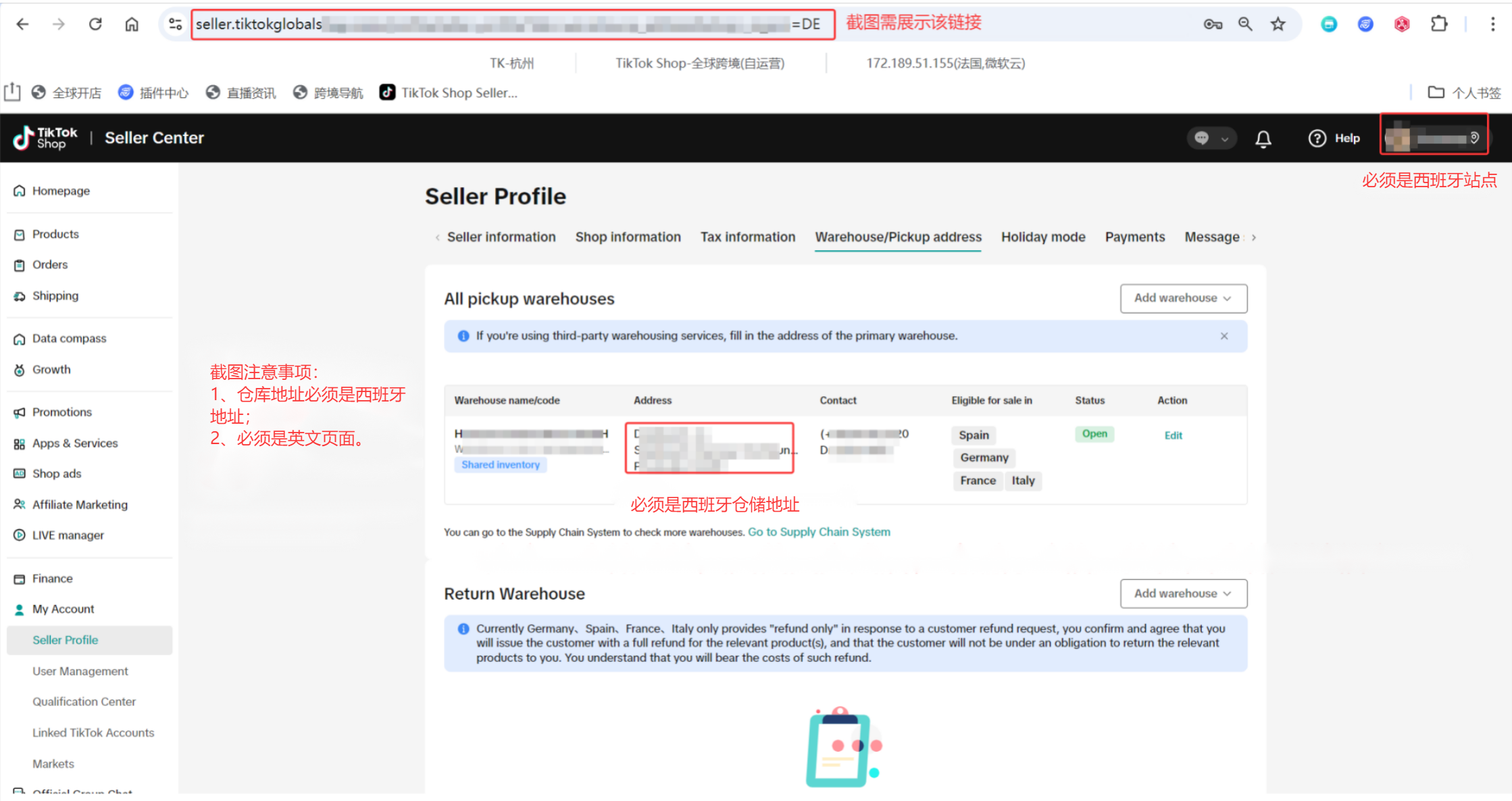Open Promotions in the sidebar
1512x801 pixels.
point(62,412)
